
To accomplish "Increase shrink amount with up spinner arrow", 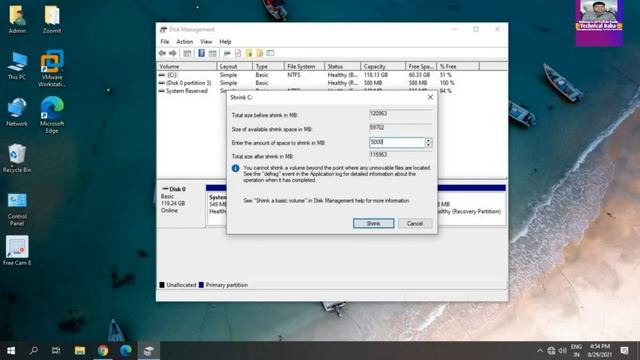I will (x=428, y=140).
